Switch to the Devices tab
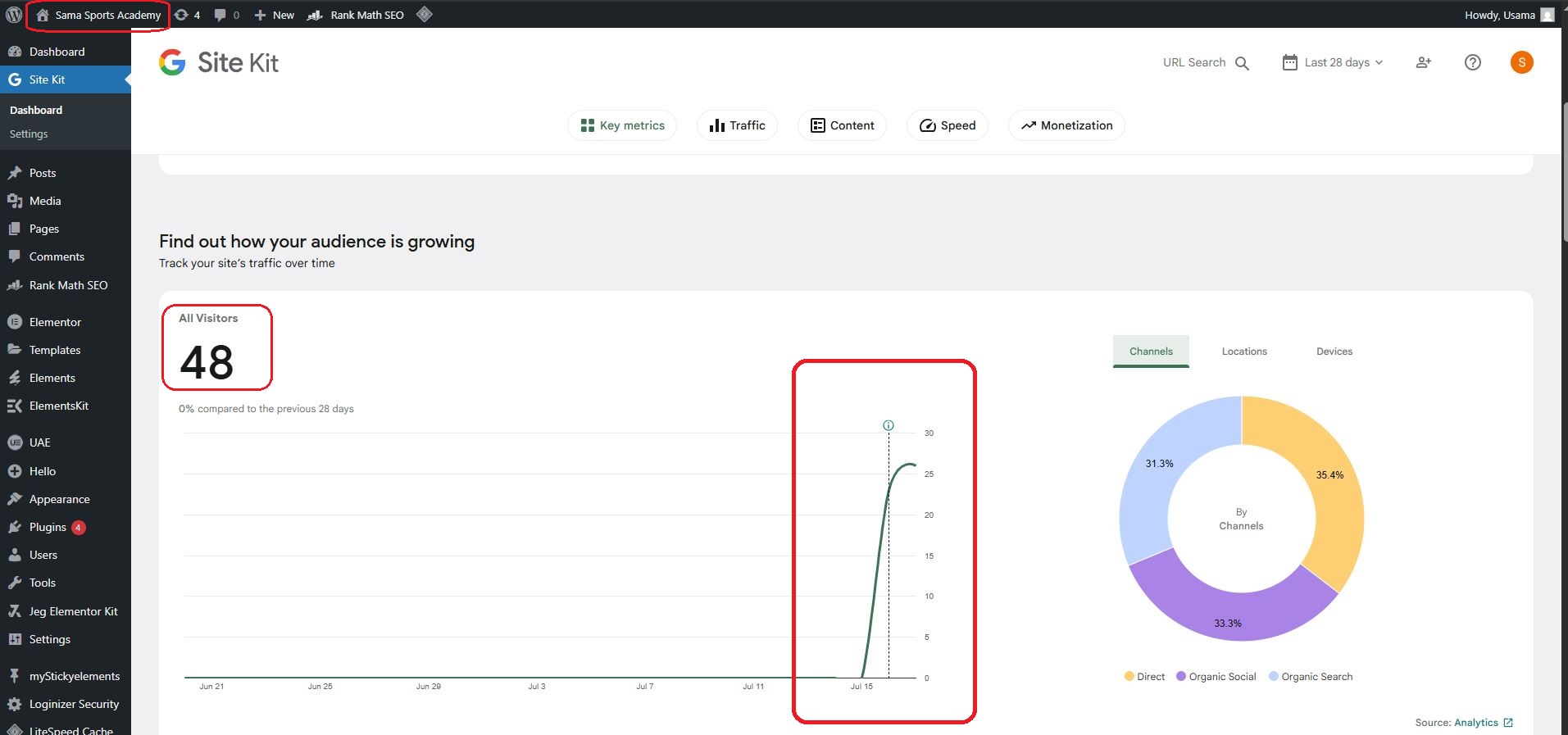This screenshot has width=1568, height=735. (x=1334, y=352)
